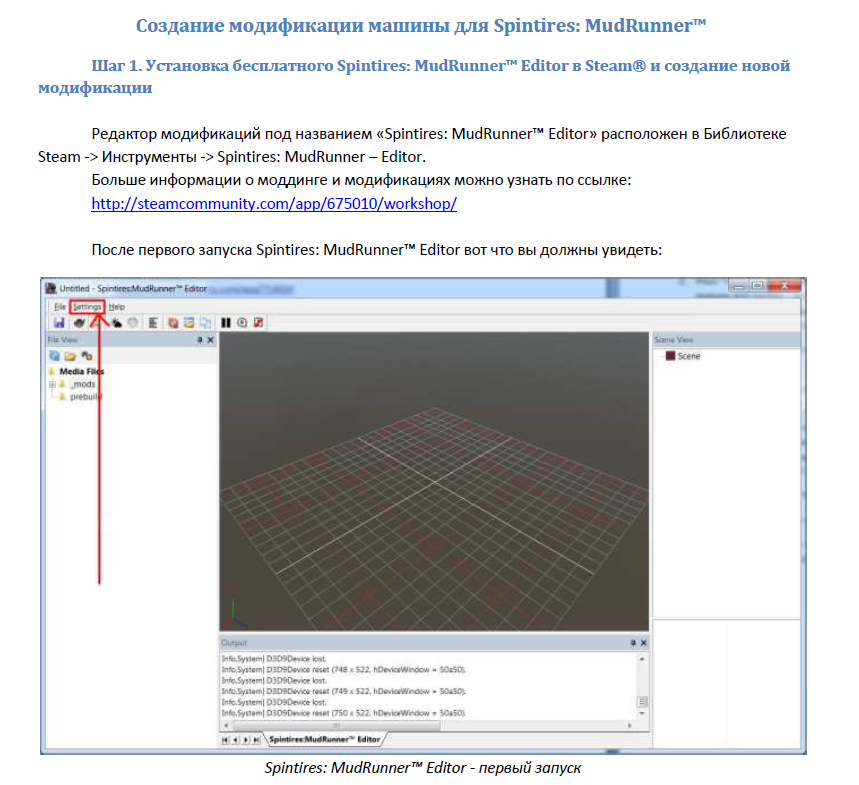This screenshot has width=859, height=785.
Task: Pin the File View panel
Action: (199, 340)
